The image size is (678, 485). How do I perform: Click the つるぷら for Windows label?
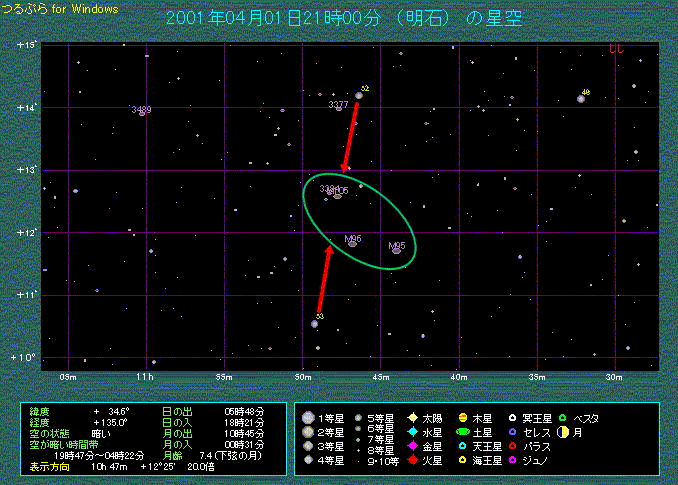pyautogui.click(x=60, y=9)
